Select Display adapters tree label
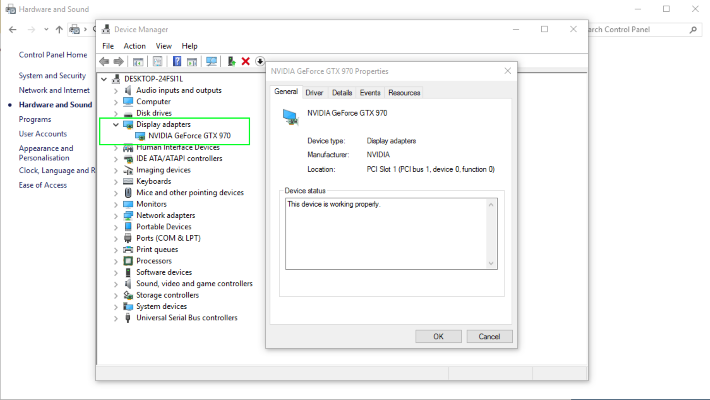The image size is (710, 400). [x=163, y=125]
